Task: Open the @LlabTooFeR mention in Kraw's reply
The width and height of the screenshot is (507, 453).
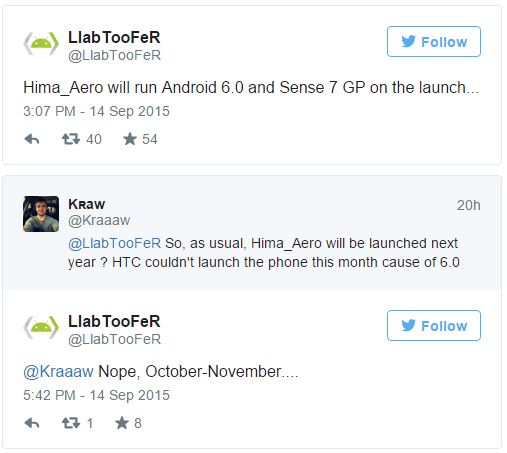Action: pos(115,243)
